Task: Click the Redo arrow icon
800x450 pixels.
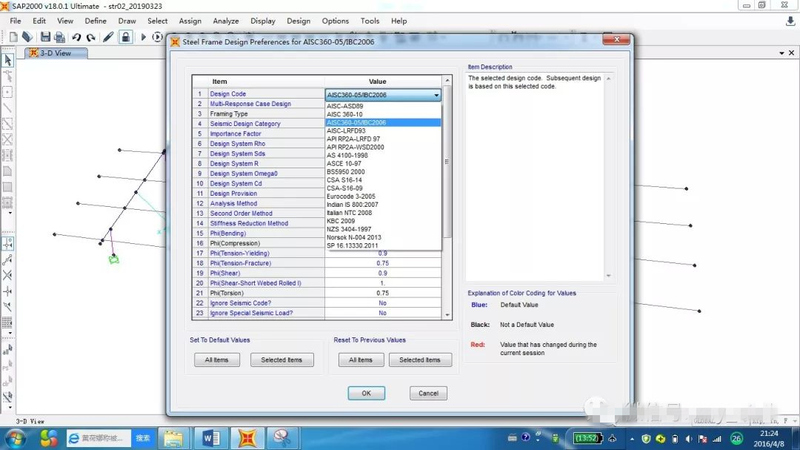Action: click(x=91, y=37)
